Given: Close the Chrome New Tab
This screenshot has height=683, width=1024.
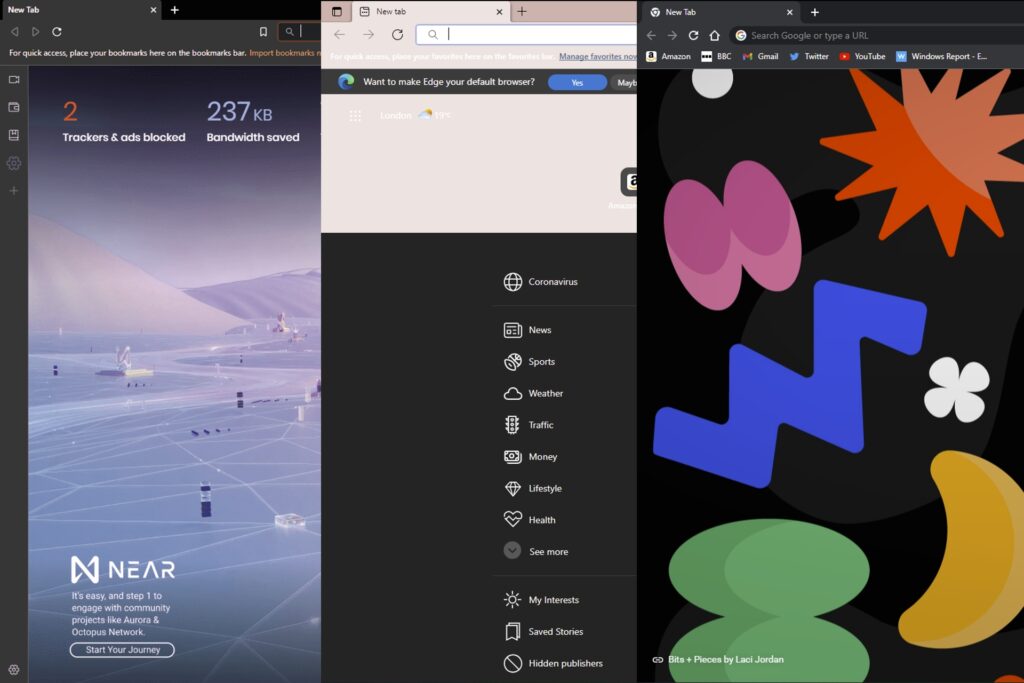Looking at the screenshot, I should click(x=790, y=12).
